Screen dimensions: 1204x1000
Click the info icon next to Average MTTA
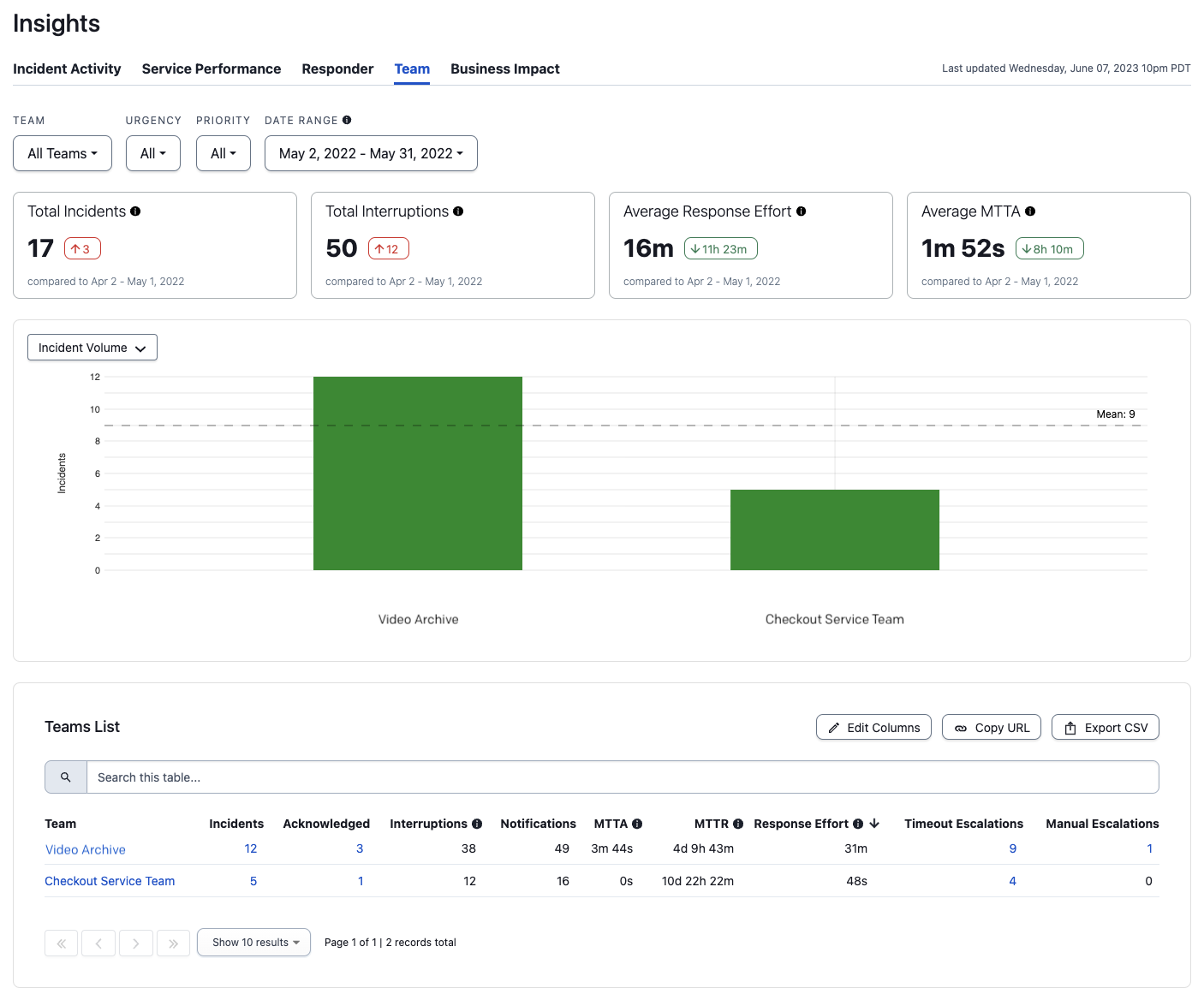tap(1030, 211)
